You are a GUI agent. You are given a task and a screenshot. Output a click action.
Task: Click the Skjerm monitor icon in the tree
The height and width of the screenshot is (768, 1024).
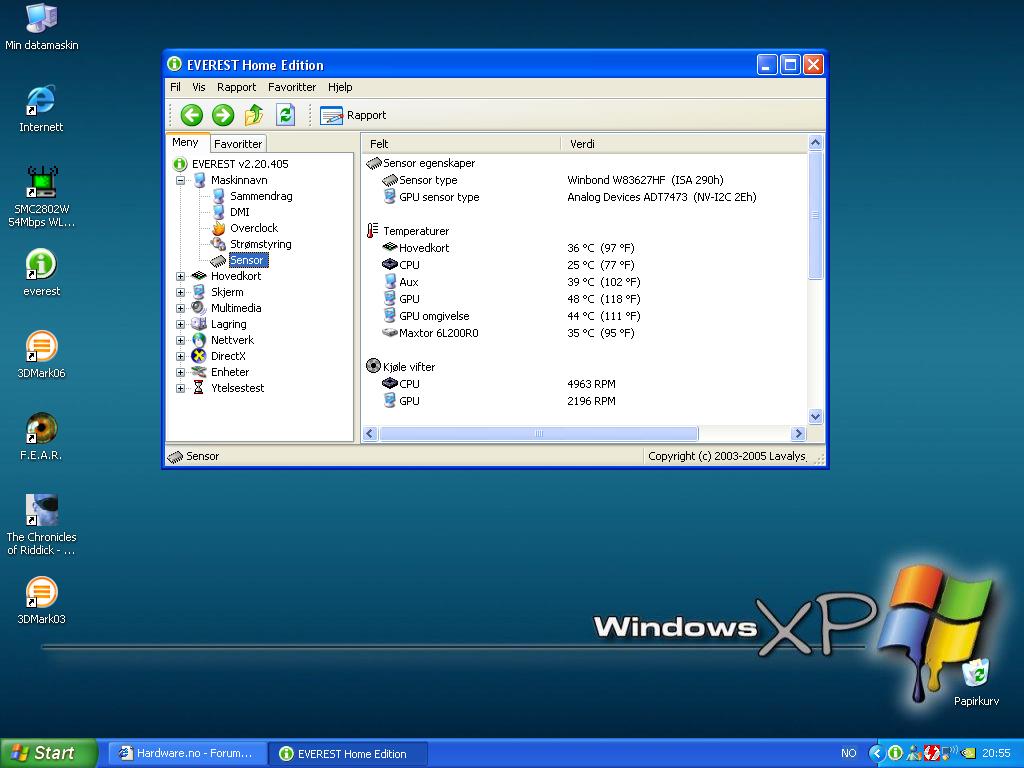pyautogui.click(x=199, y=292)
